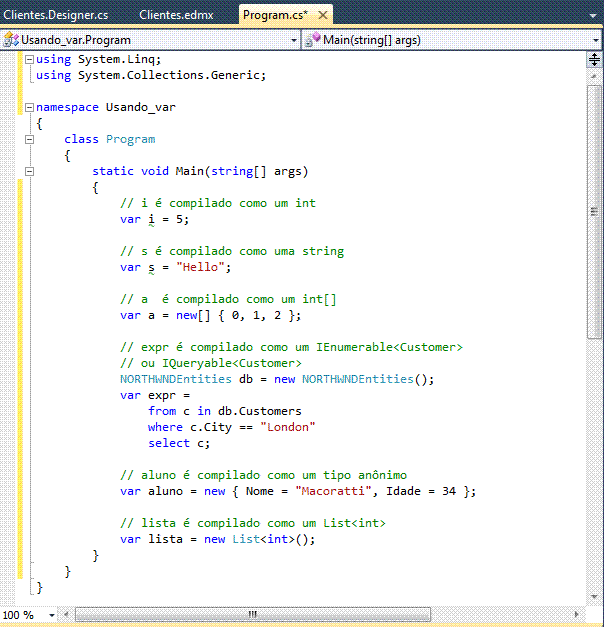604x627 pixels.
Task: Click the comment '// ou IQueryable<Customer>'
Action: 211,363
